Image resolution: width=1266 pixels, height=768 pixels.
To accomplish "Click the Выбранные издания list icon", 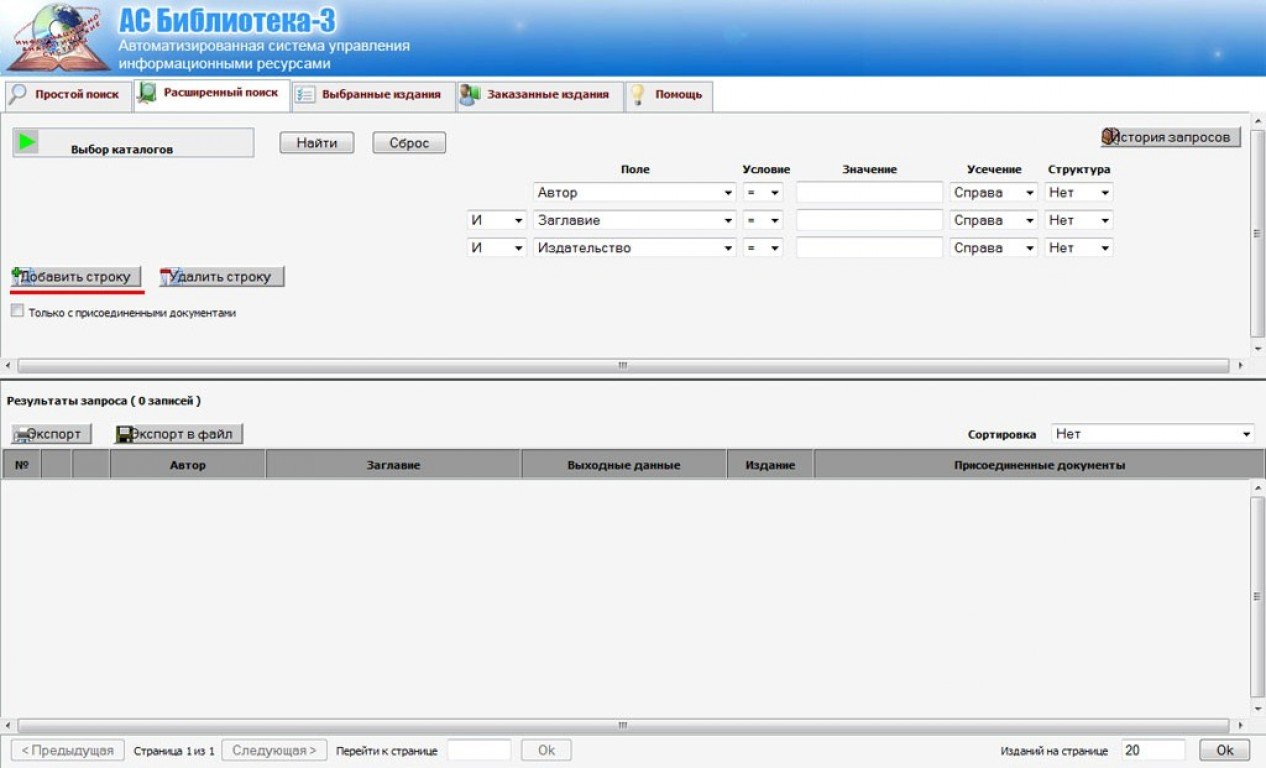I will click(x=305, y=95).
